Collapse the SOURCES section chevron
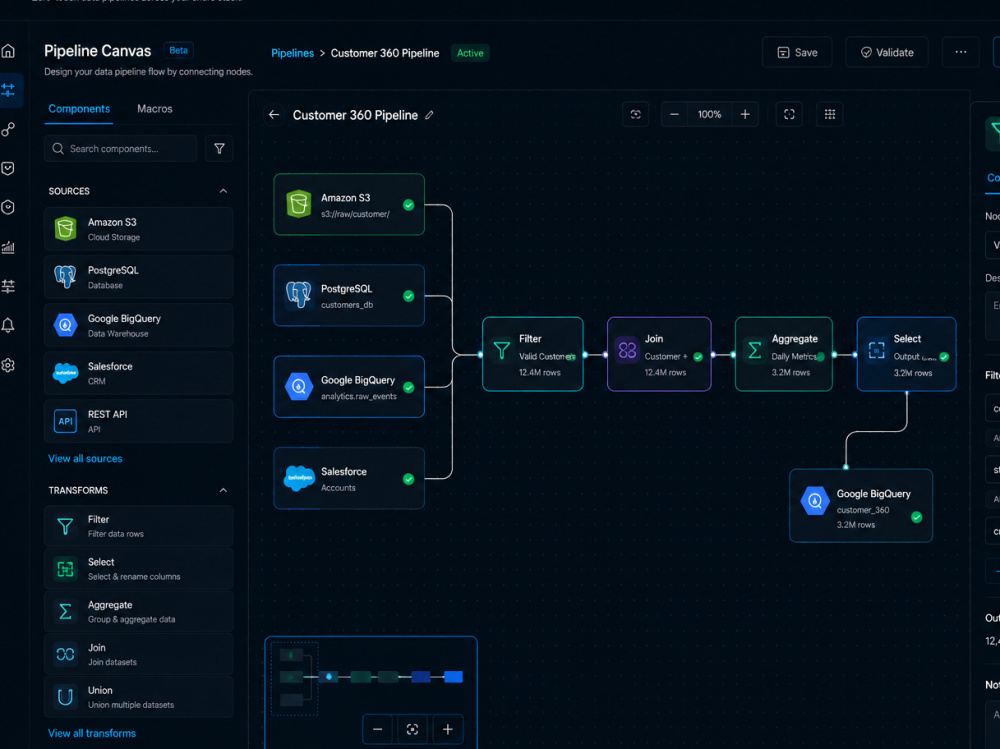The image size is (1000, 749). tap(223, 191)
